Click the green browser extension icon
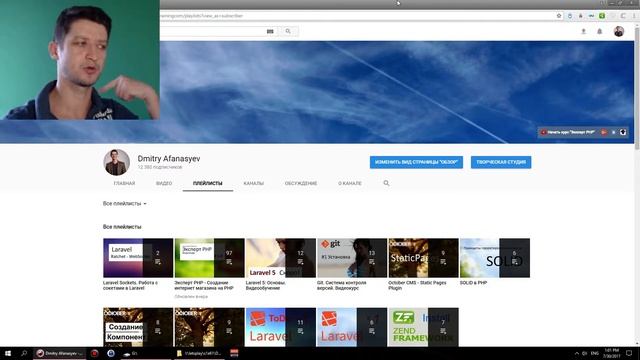The width and height of the screenshot is (640, 360). click(602, 16)
